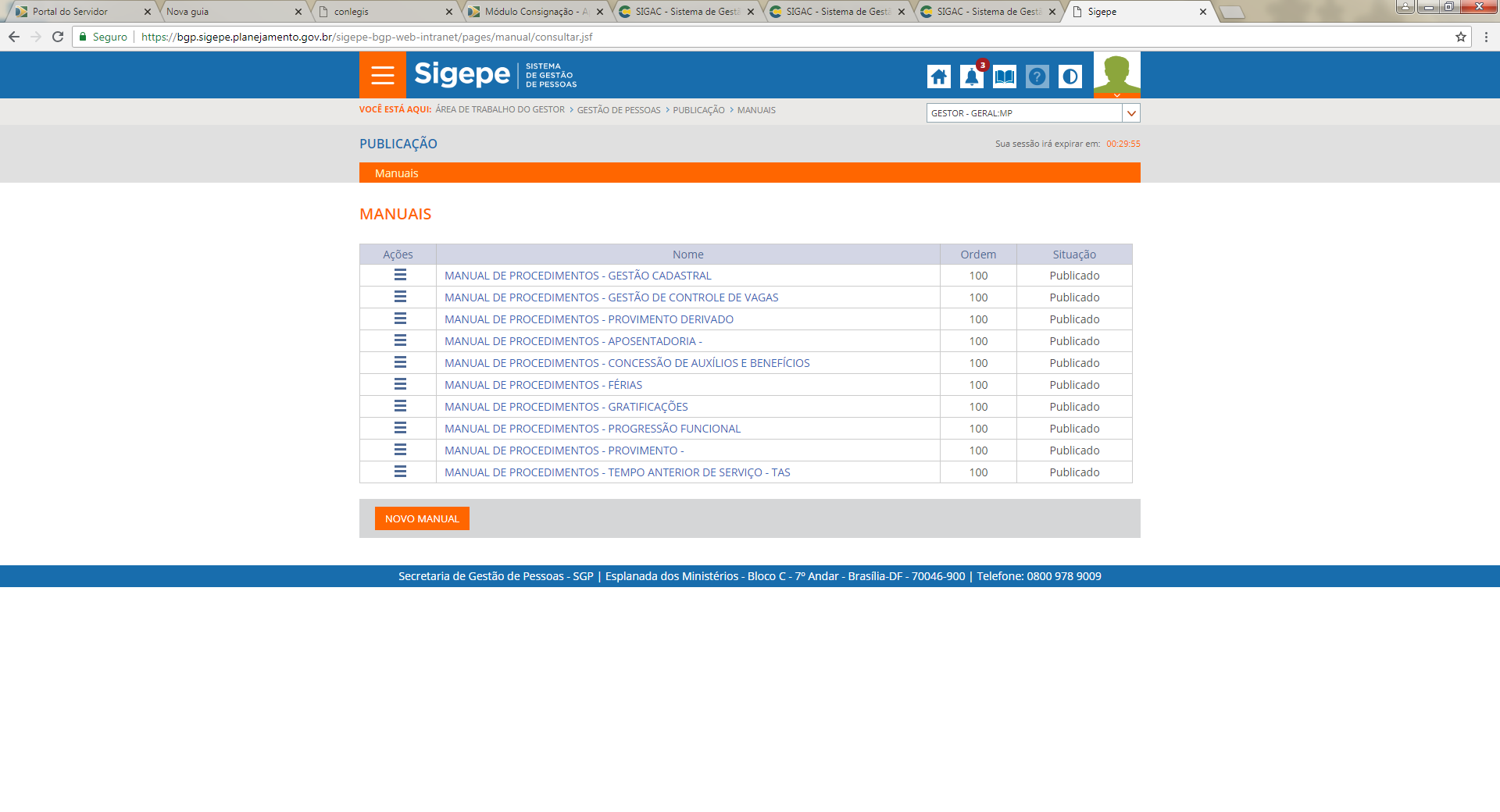
Task: Click the browser back arrow
Action: (14, 37)
